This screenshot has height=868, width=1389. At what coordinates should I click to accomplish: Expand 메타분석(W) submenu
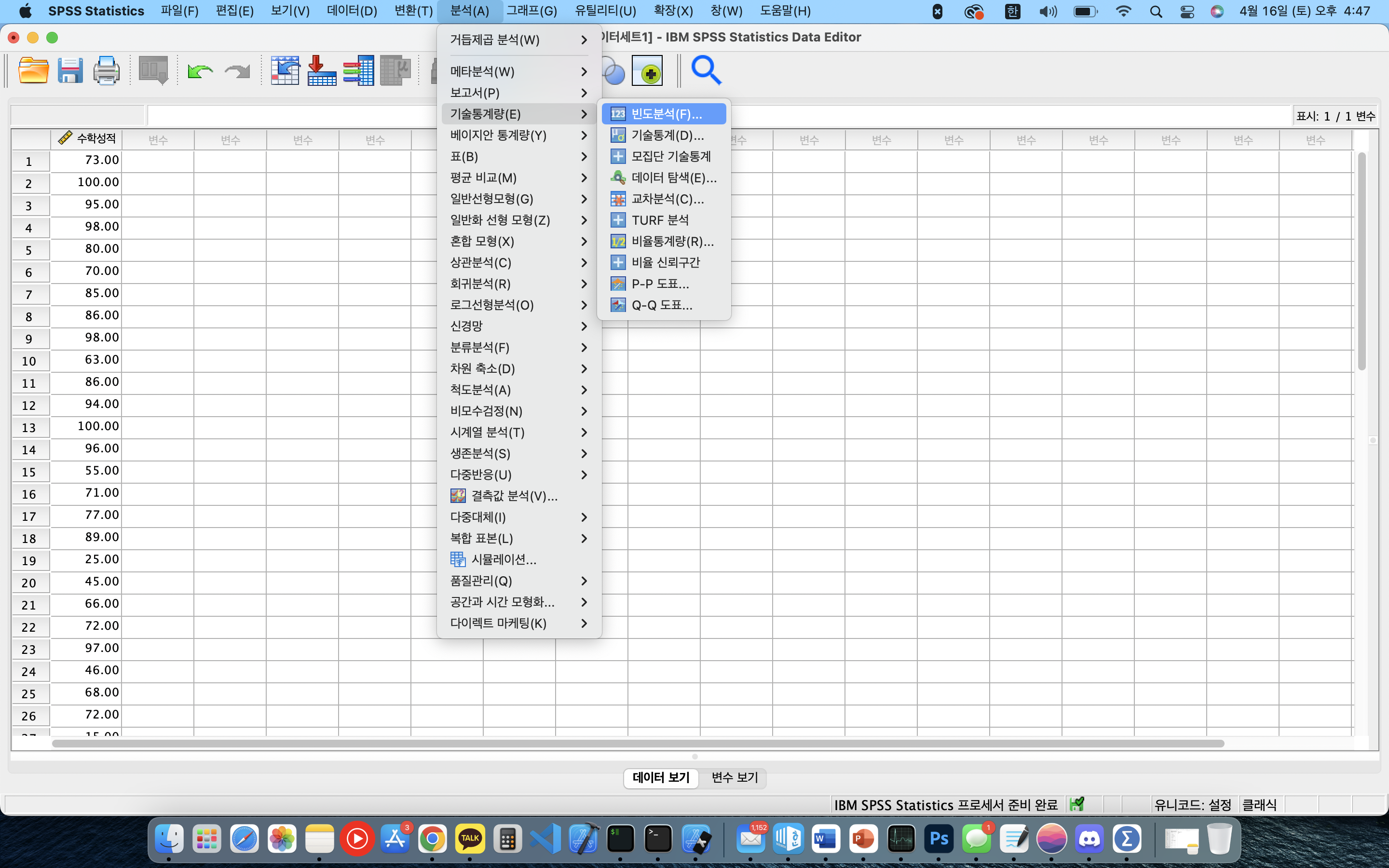click(519, 71)
